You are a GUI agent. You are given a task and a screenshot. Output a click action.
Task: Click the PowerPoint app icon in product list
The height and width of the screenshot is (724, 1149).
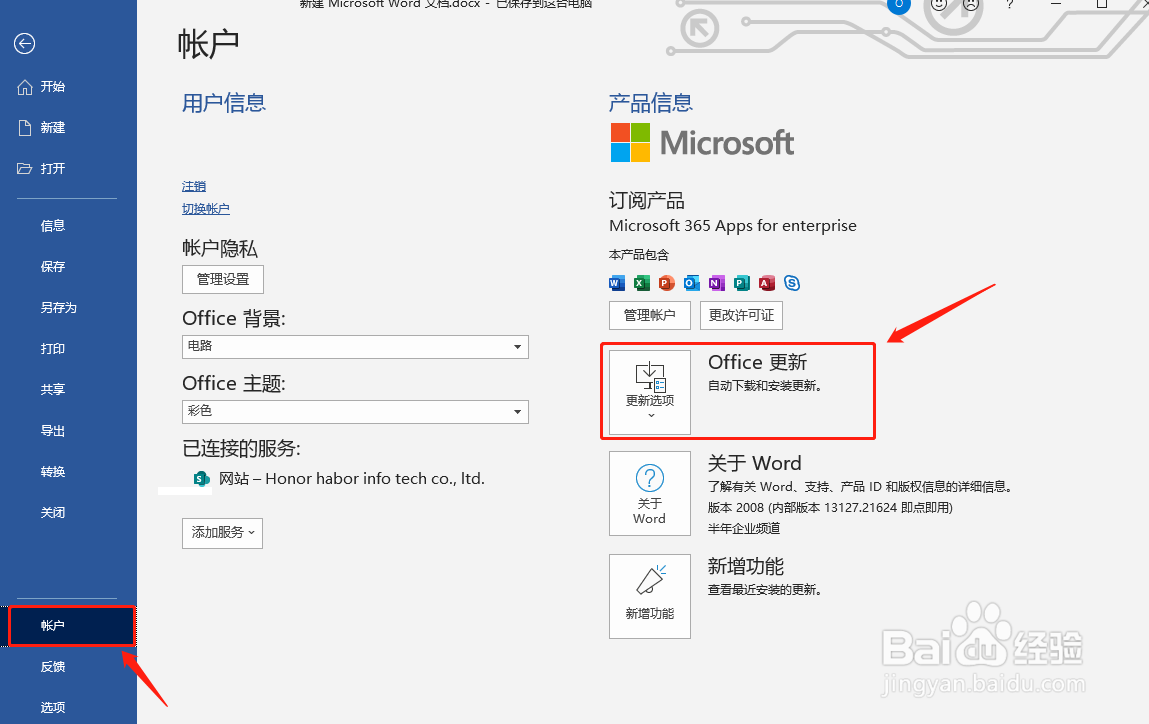[x=667, y=283]
